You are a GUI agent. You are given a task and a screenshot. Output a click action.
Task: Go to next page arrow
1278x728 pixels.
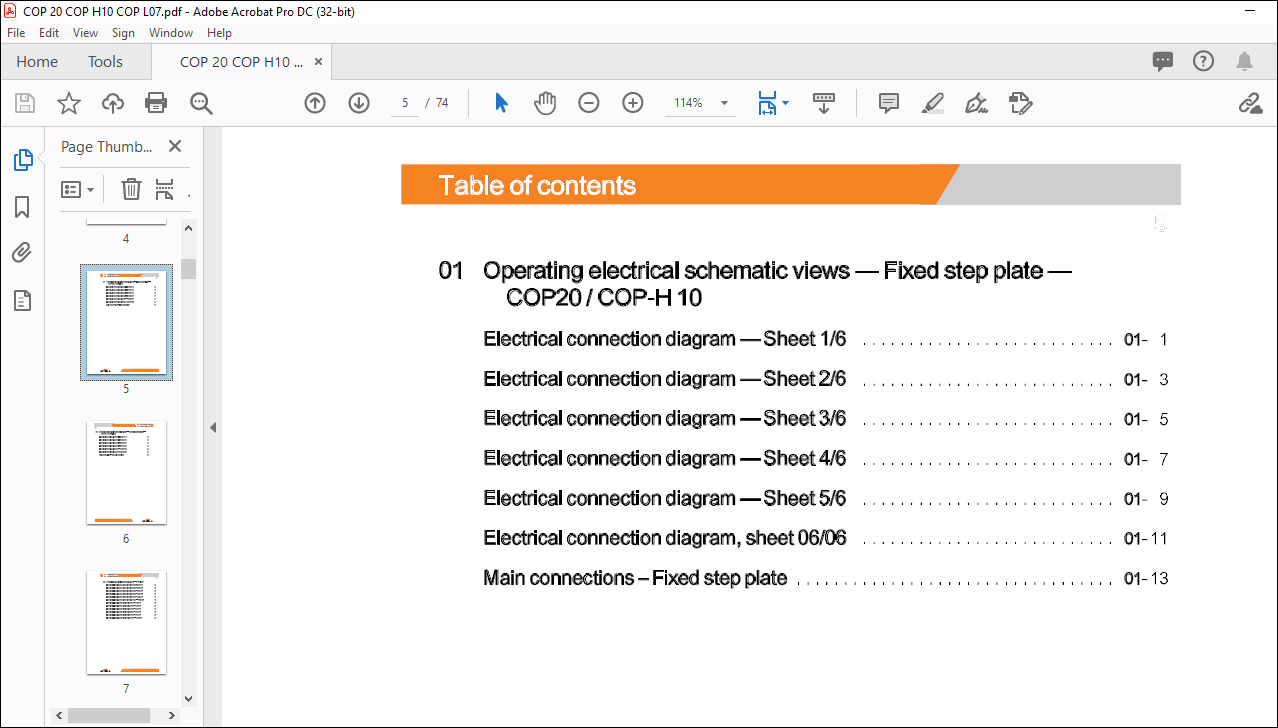[359, 103]
